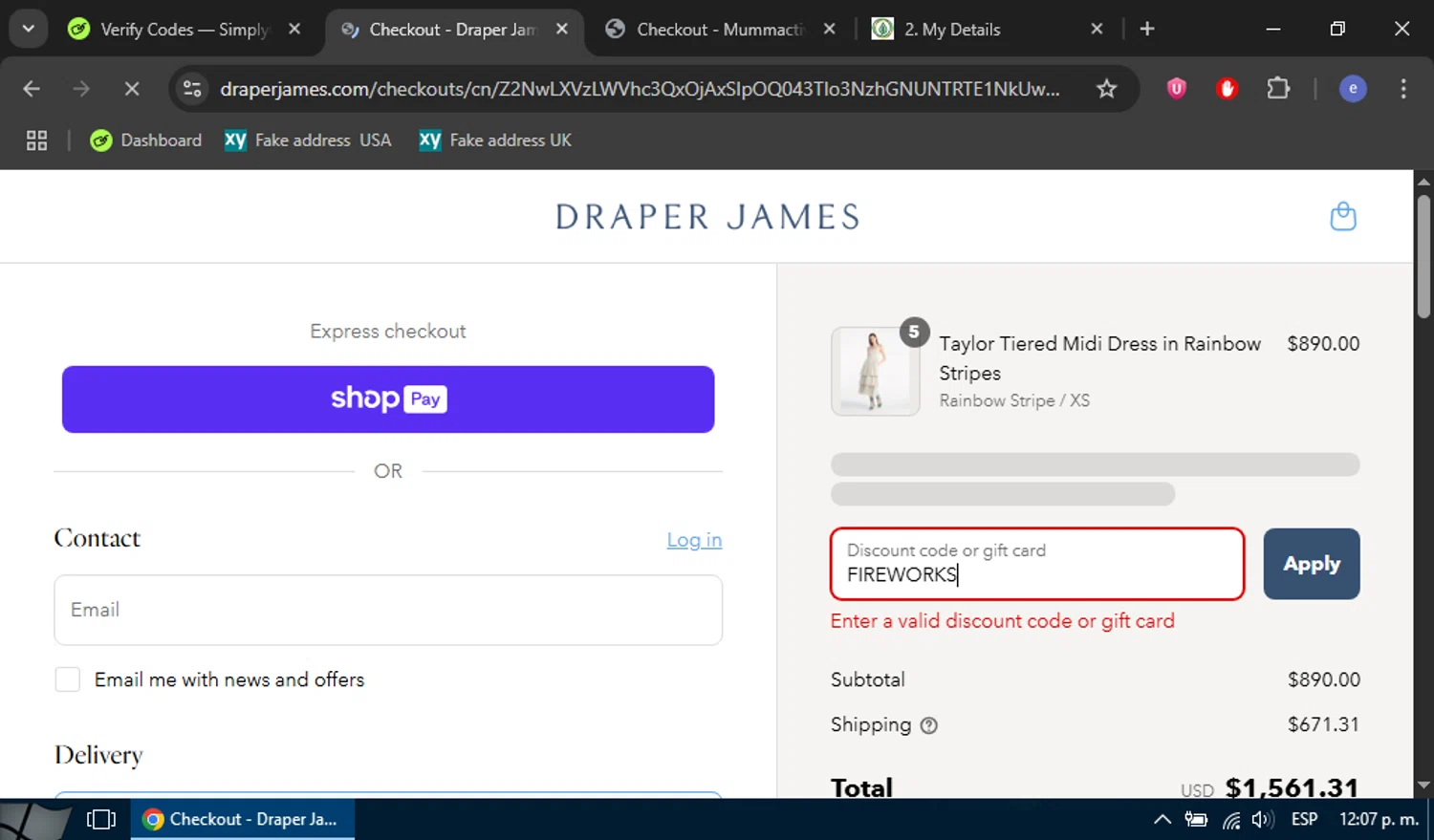This screenshot has height=840, width=1434.
Task: Click the page vertical scrollbar thumb
Action: [x=1423, y=256]
